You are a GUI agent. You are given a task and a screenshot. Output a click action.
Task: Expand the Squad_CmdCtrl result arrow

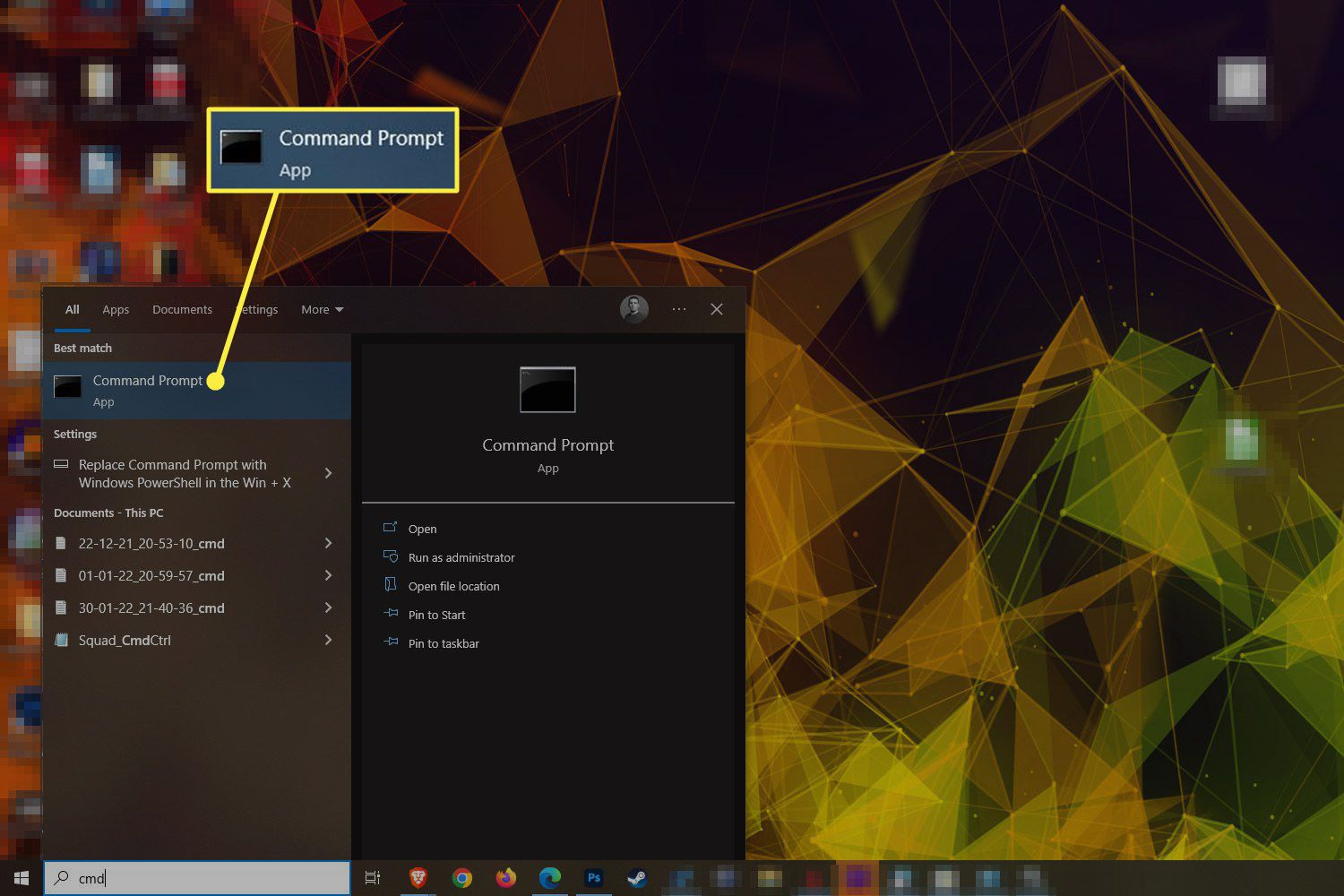[x=328, y=640]
